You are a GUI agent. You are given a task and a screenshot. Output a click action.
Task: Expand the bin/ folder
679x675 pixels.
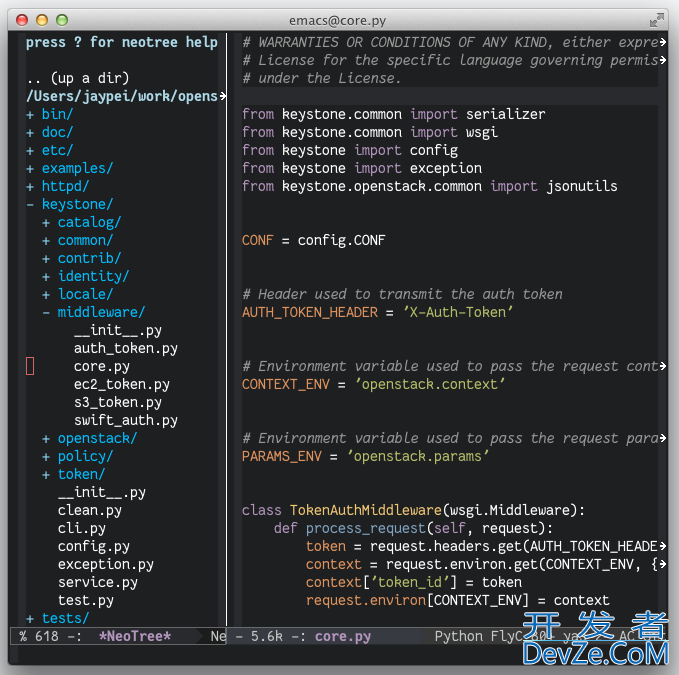56,114
